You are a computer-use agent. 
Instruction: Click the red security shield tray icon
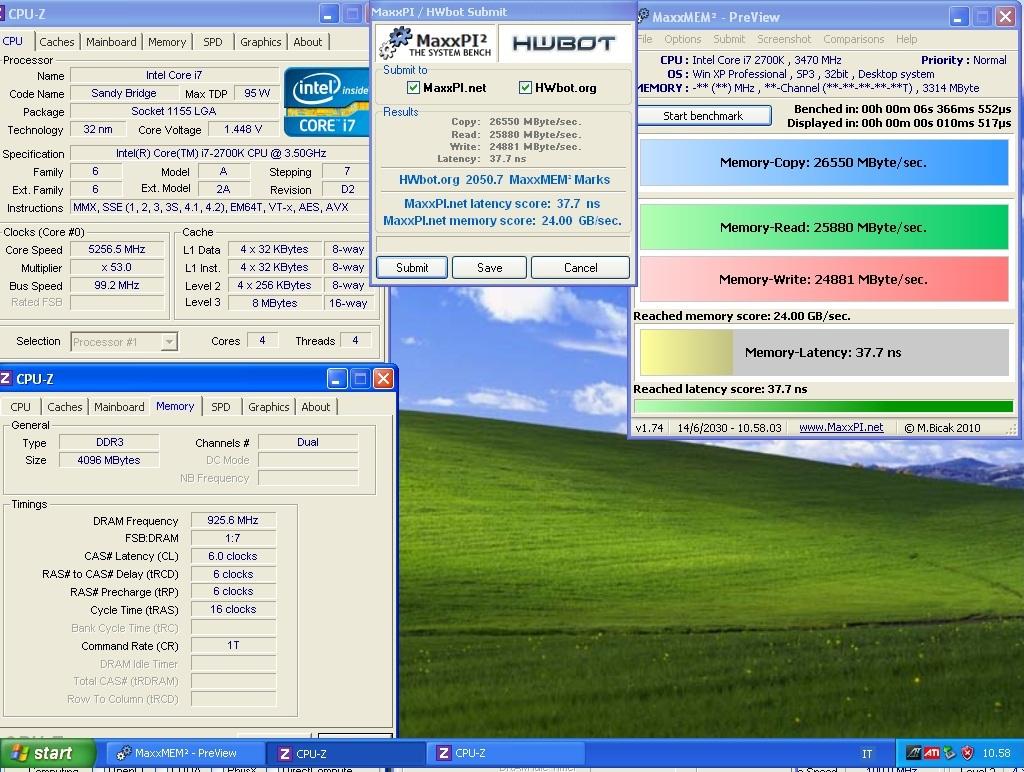pos(967,753)
